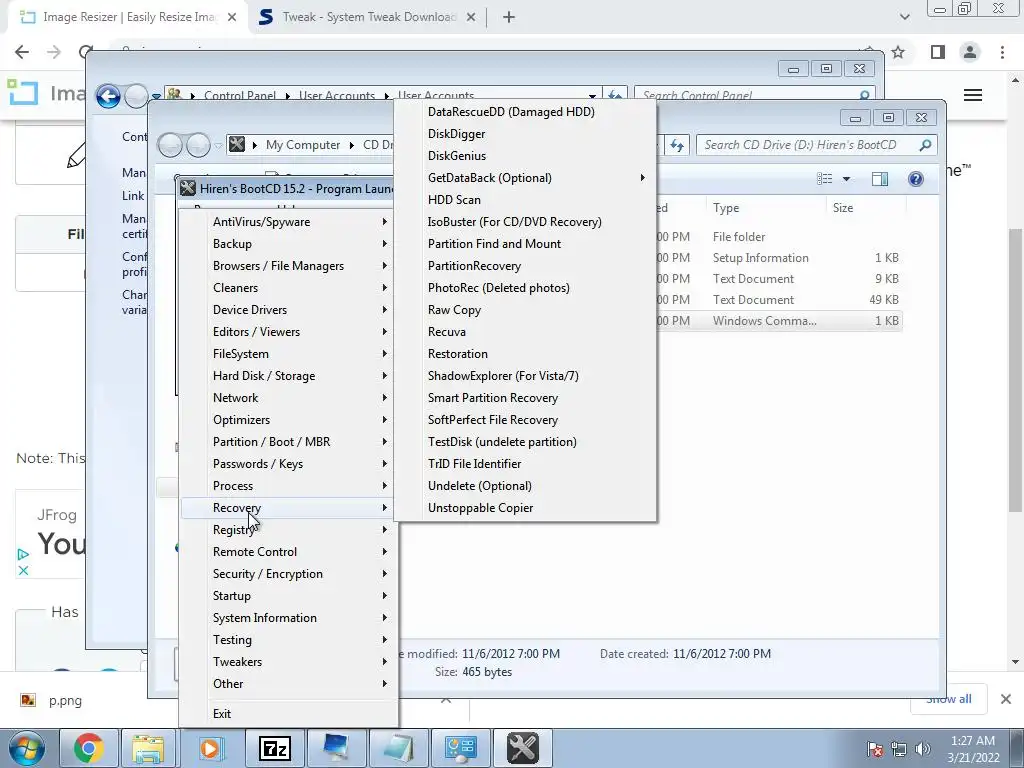Close the downloads bar with the X
1024x768 pixels.
pos(1006,699)
